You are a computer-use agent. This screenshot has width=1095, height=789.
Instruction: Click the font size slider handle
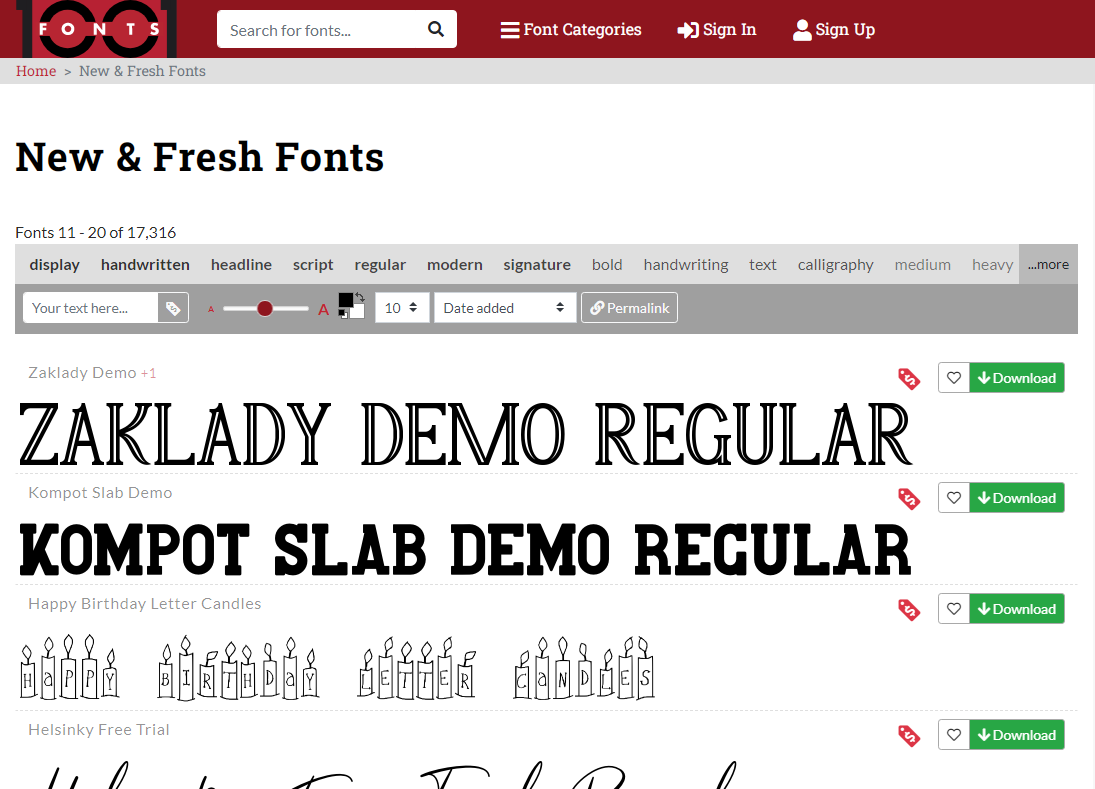tap(265, 309)
